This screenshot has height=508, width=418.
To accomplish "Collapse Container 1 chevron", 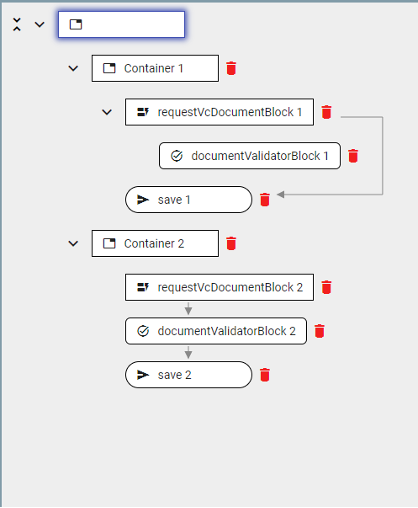I will [x=73, y=68].
